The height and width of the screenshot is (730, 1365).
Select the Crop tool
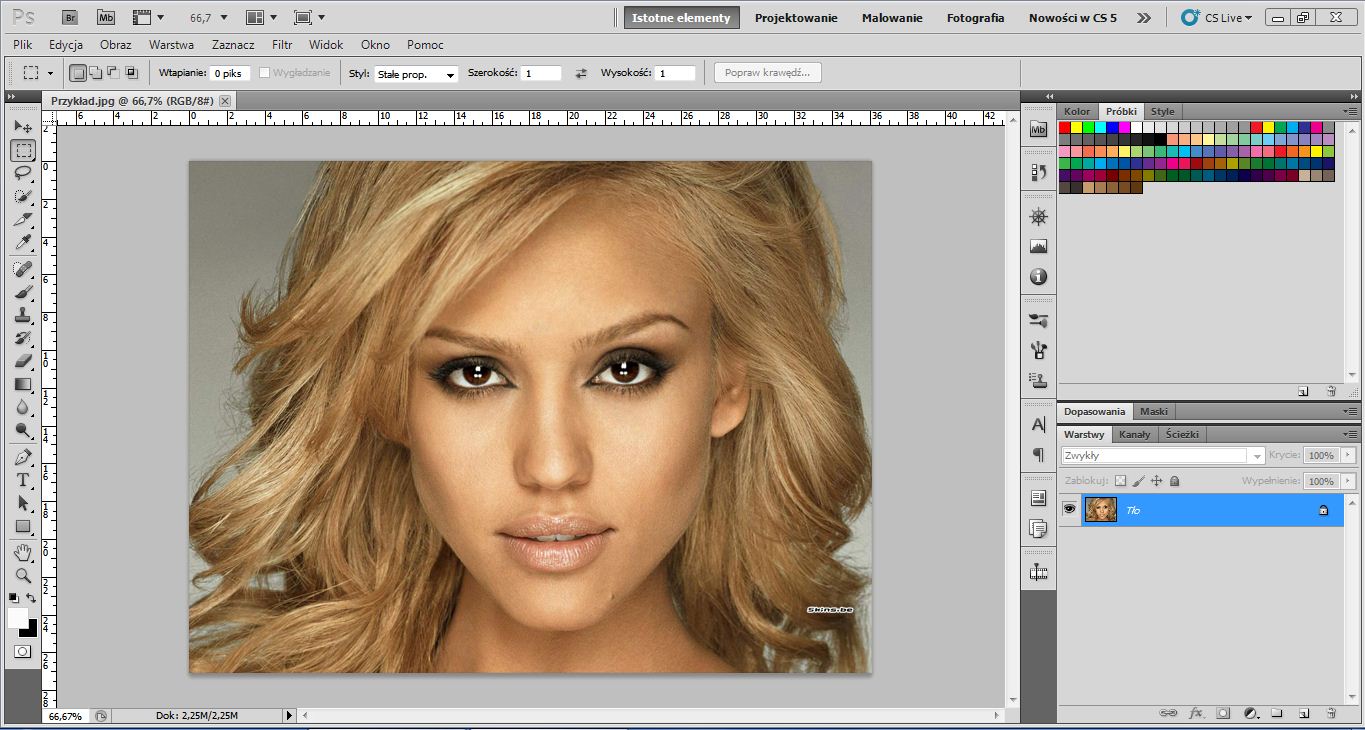[x=23, y=219]
